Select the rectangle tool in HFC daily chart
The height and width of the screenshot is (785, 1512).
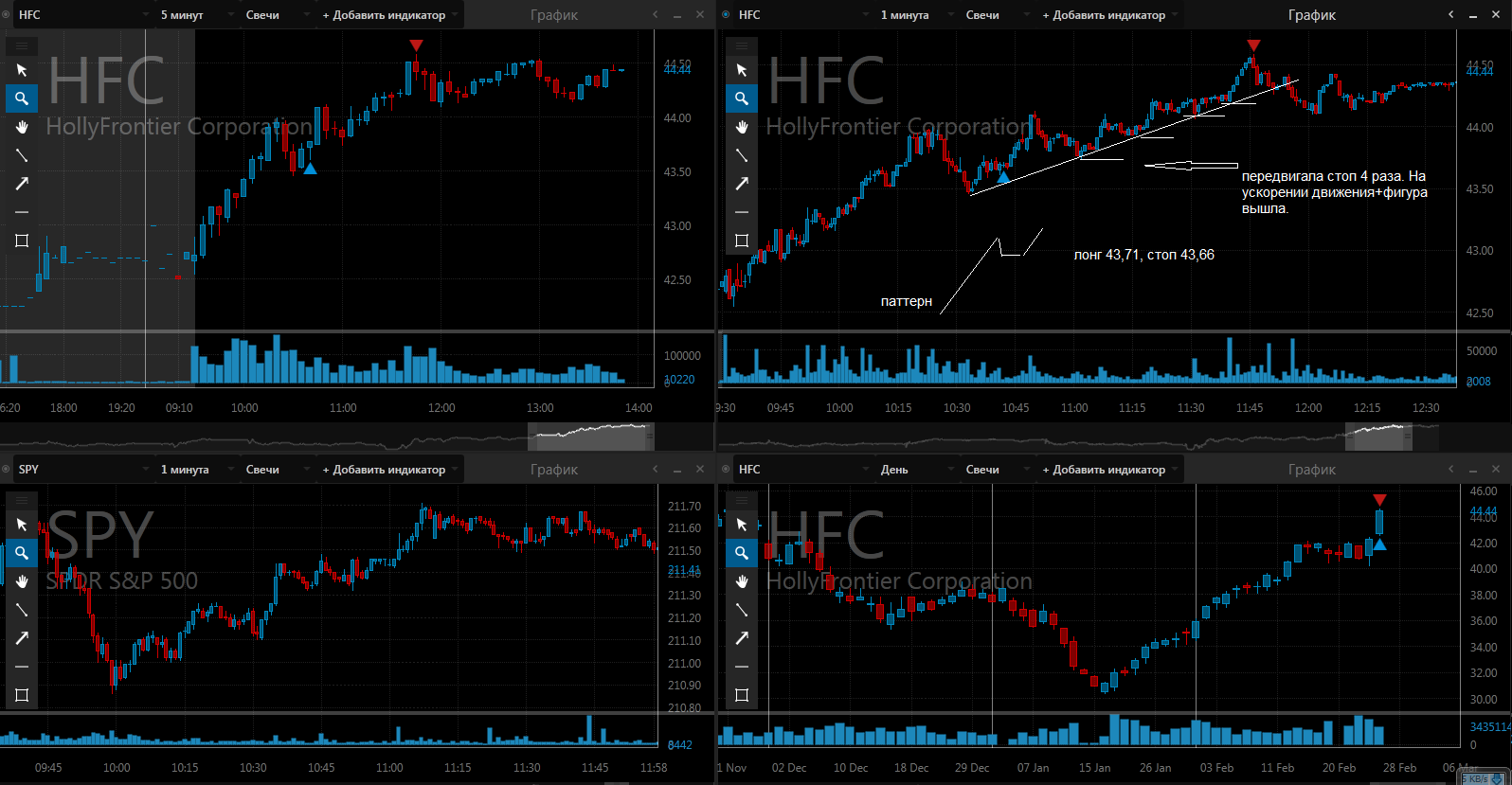742,695
